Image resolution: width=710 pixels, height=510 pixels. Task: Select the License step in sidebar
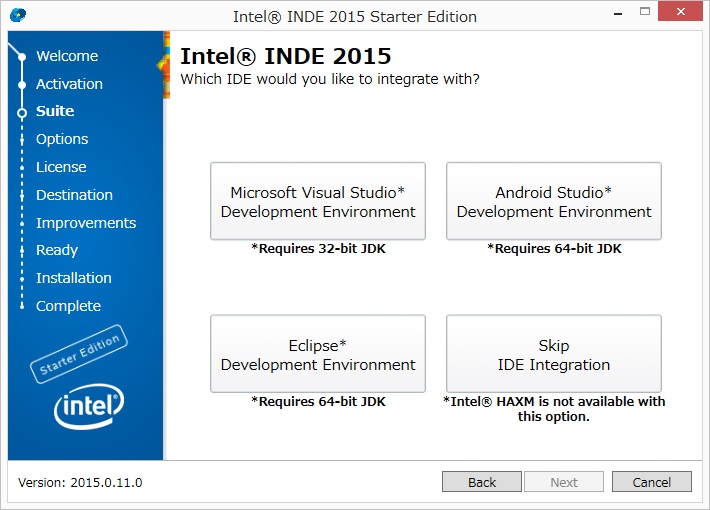(61, 167)
